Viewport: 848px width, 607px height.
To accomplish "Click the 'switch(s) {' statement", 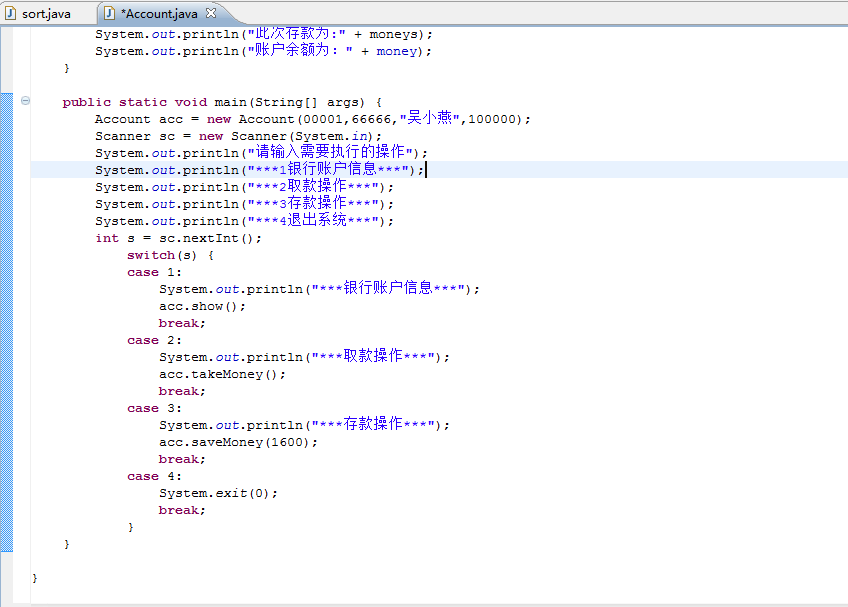I will point(170,255).
